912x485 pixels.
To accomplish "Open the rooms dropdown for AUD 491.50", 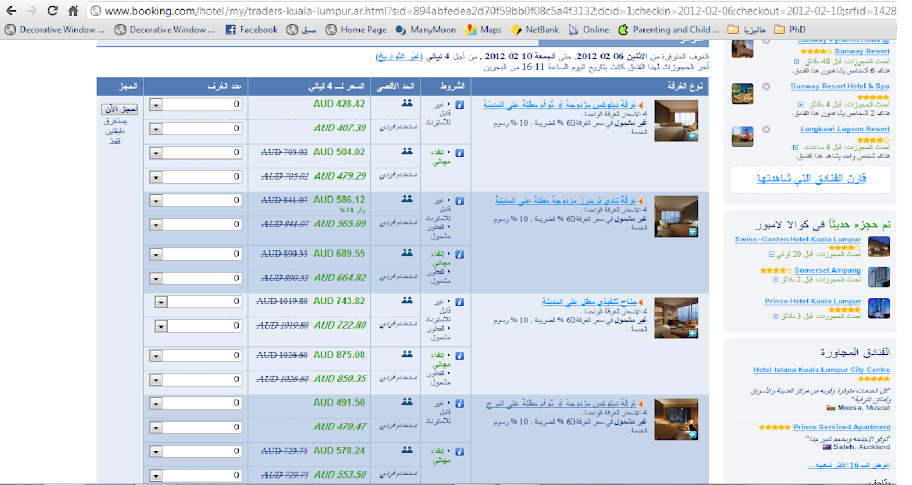I will pyautogui.click(x=156, y=403).
